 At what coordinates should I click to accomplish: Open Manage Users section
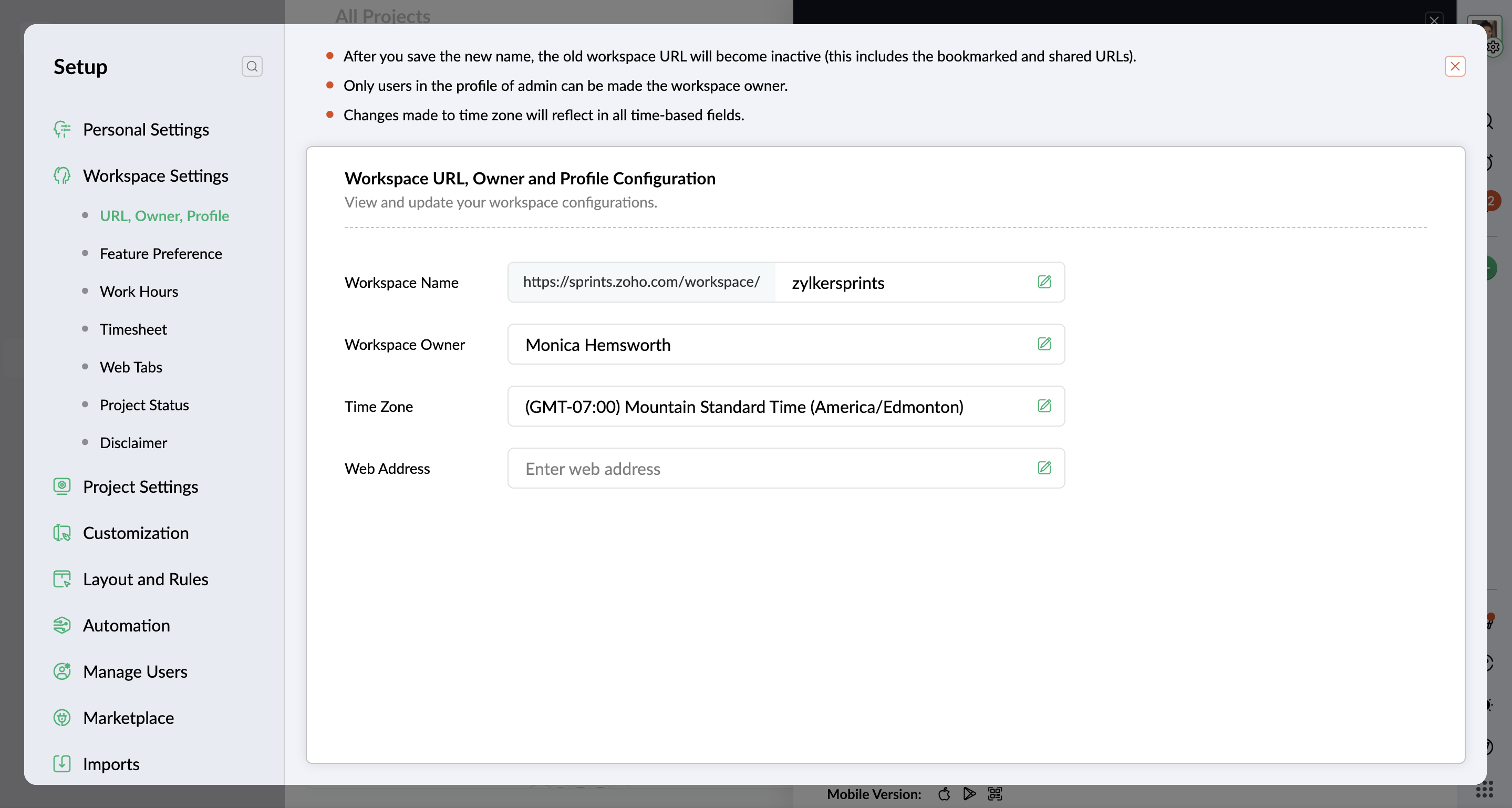pos(135,671)
